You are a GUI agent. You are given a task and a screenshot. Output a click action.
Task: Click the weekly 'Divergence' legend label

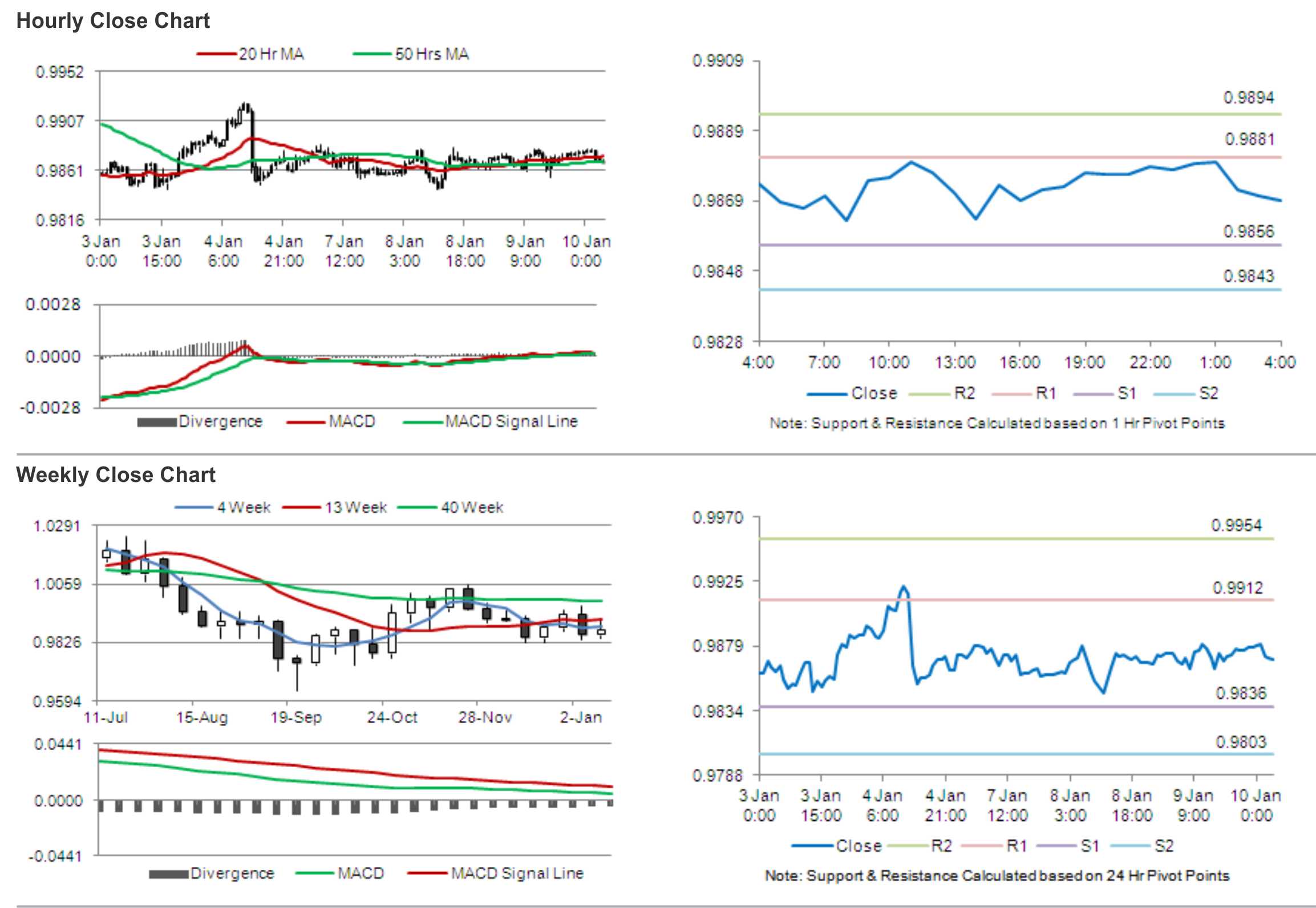pos(232,873)
